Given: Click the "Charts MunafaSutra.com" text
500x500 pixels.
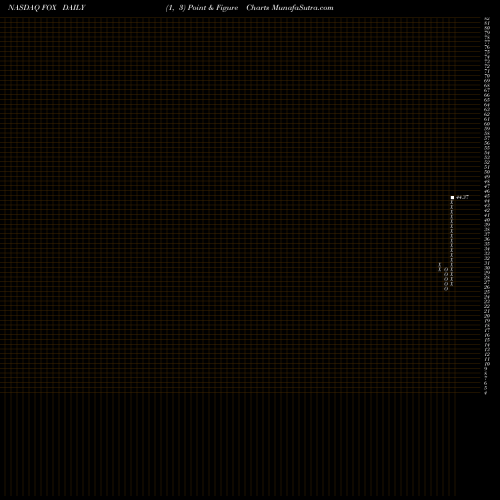Looking at the screenshot, I should pyautogui.click(x=290, y=8).
